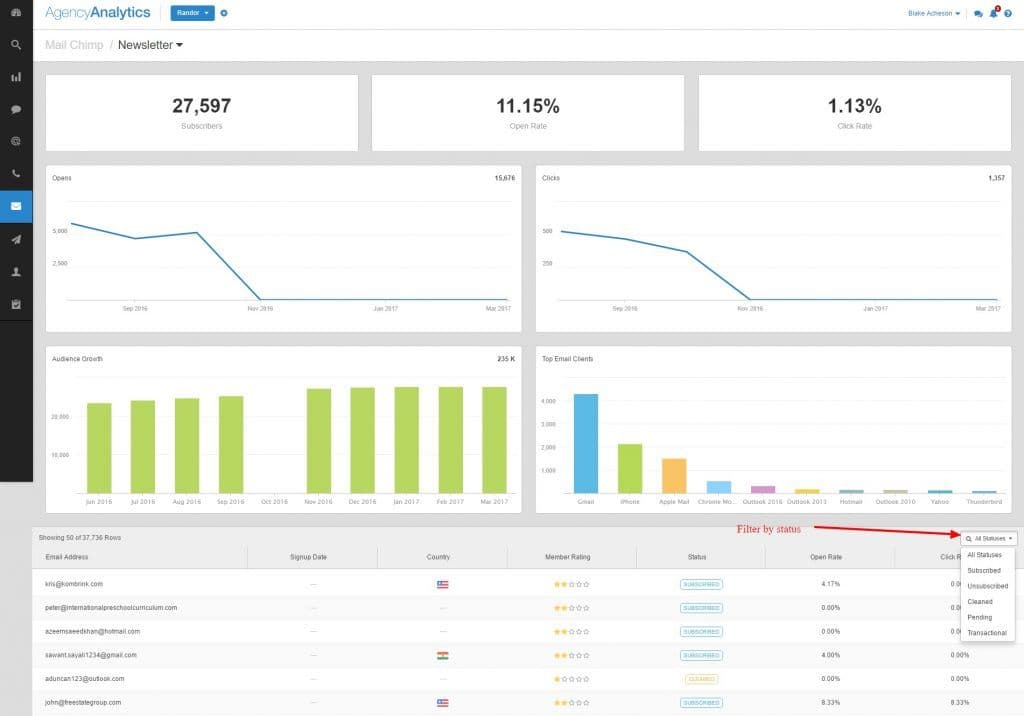Click the search magnifier icon in sidebar

16,44
